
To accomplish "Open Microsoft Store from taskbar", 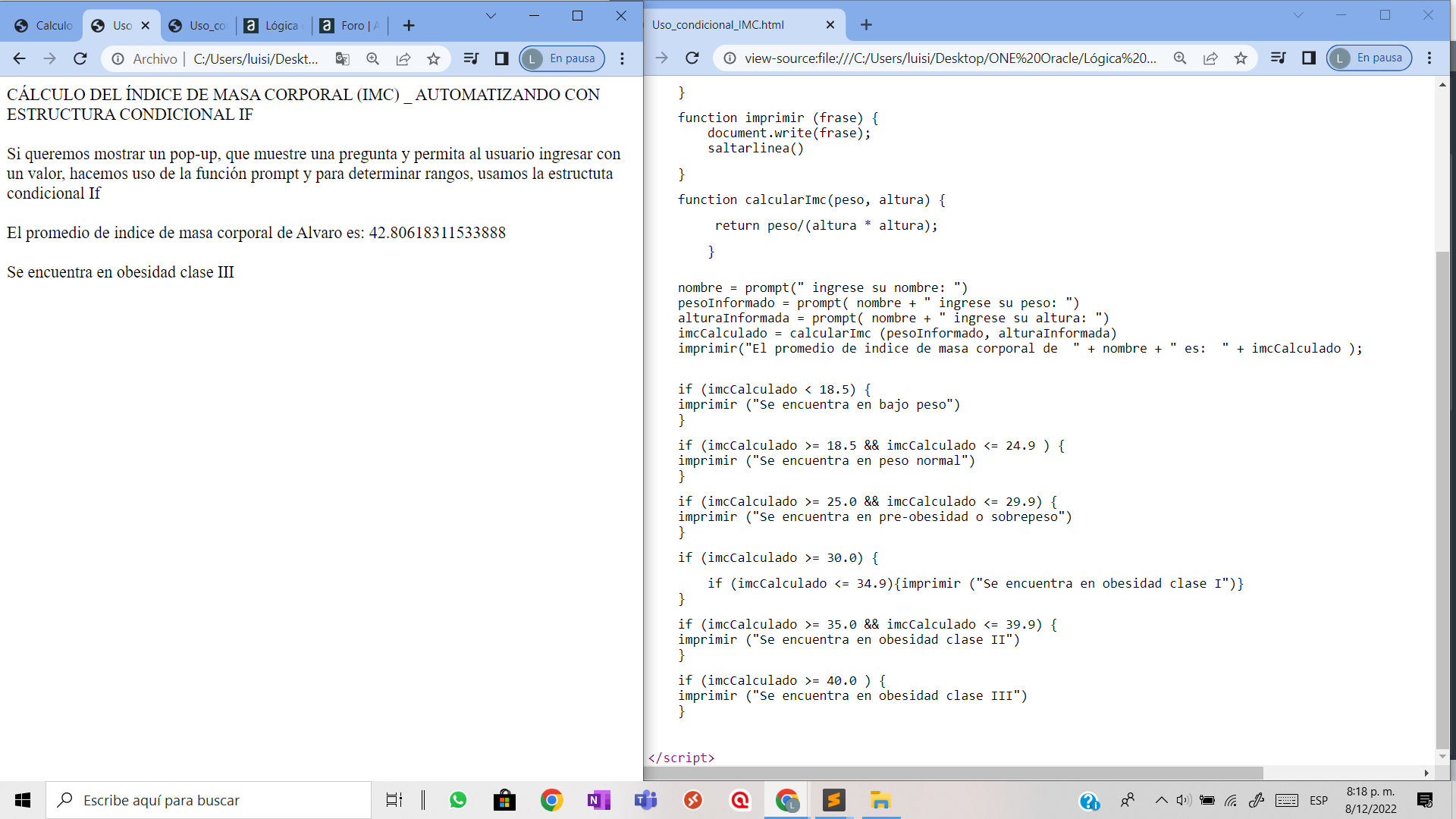I will pos(504,800).
